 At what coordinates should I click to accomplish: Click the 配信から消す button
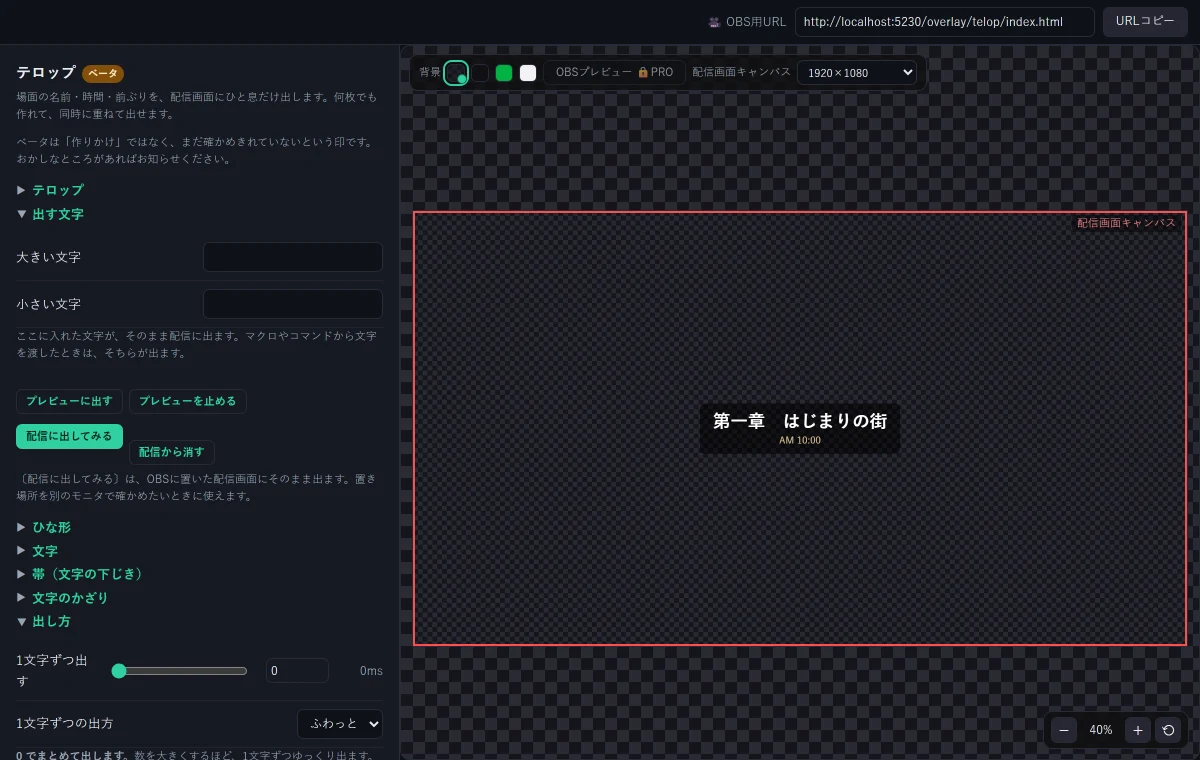pyautogui.click(x=172, y=452)
